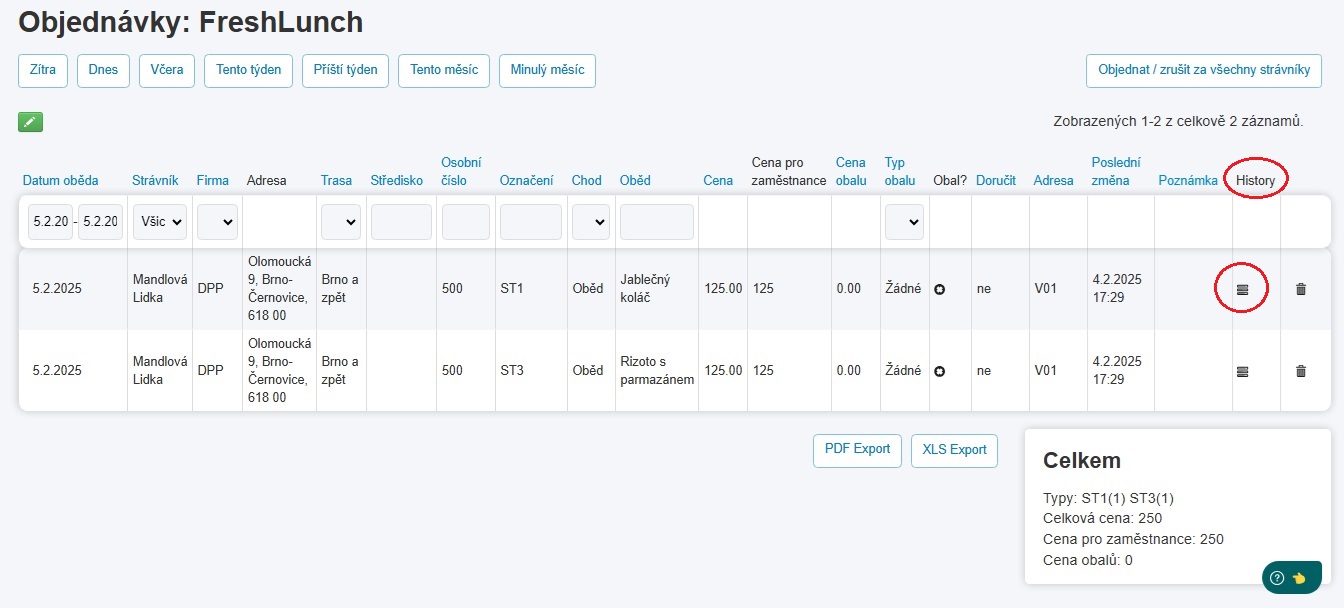Click the Osobní číslo filter input

[x=465, y=221]
